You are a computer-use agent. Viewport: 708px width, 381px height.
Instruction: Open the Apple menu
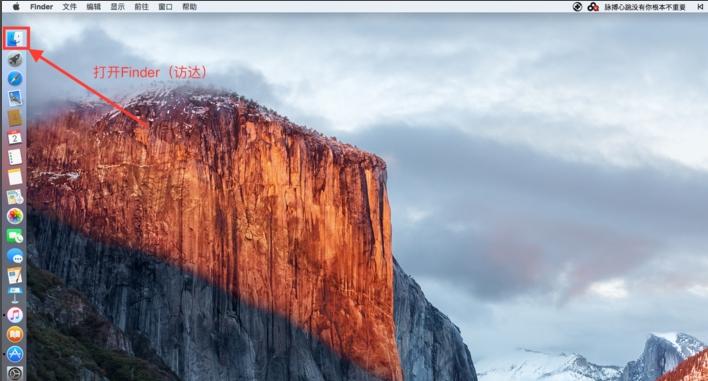[x=16, y=6]
